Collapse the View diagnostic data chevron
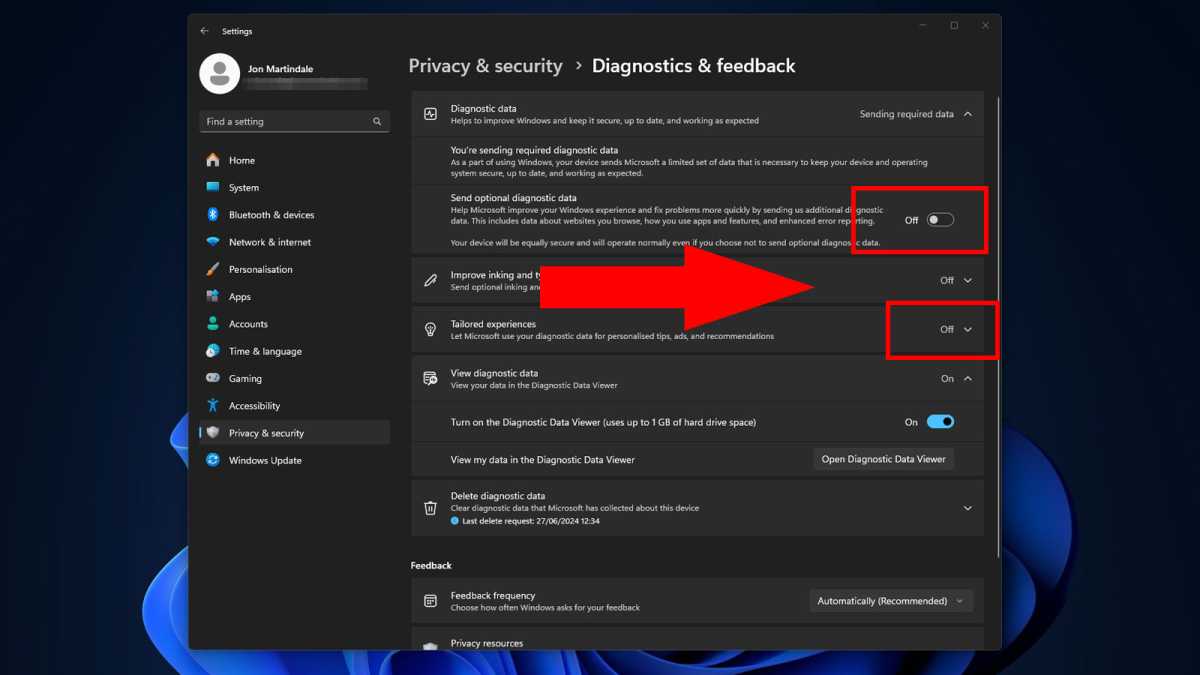Image resolution: width=1200 pixels, height=675 pixels. click(x=967, y=379)
